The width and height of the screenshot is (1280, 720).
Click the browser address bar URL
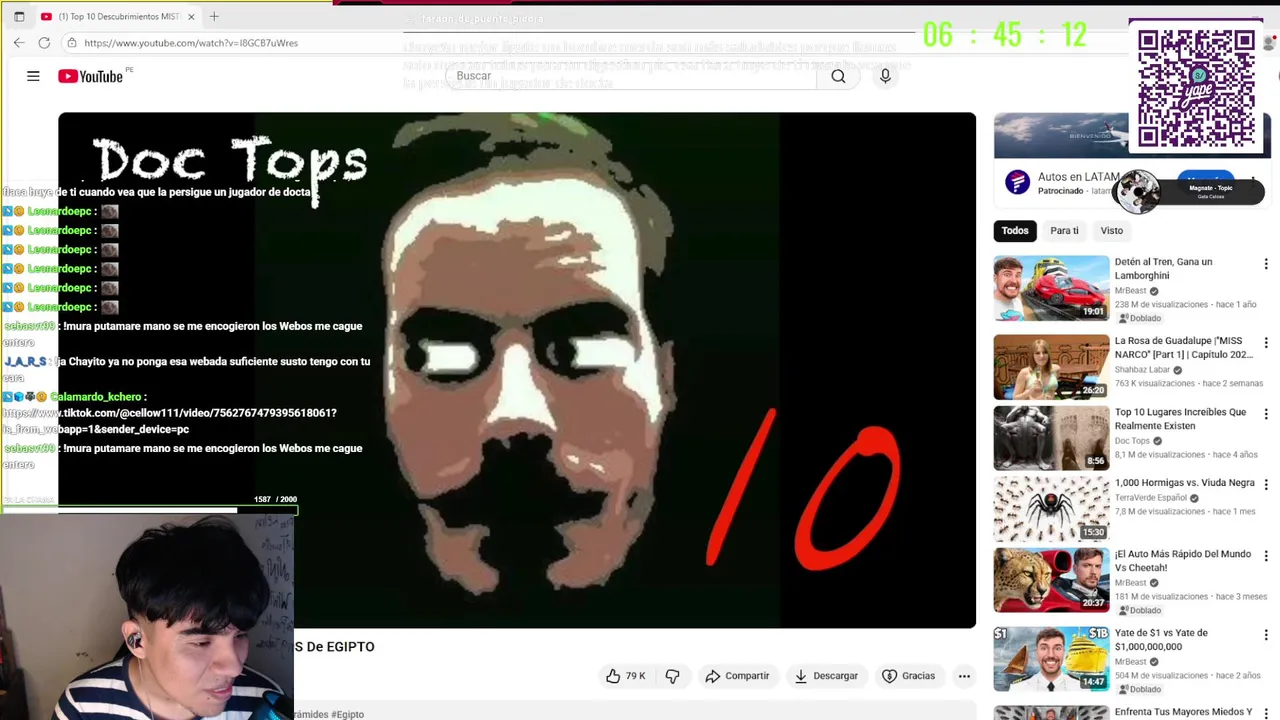click(x=191, y=43)
